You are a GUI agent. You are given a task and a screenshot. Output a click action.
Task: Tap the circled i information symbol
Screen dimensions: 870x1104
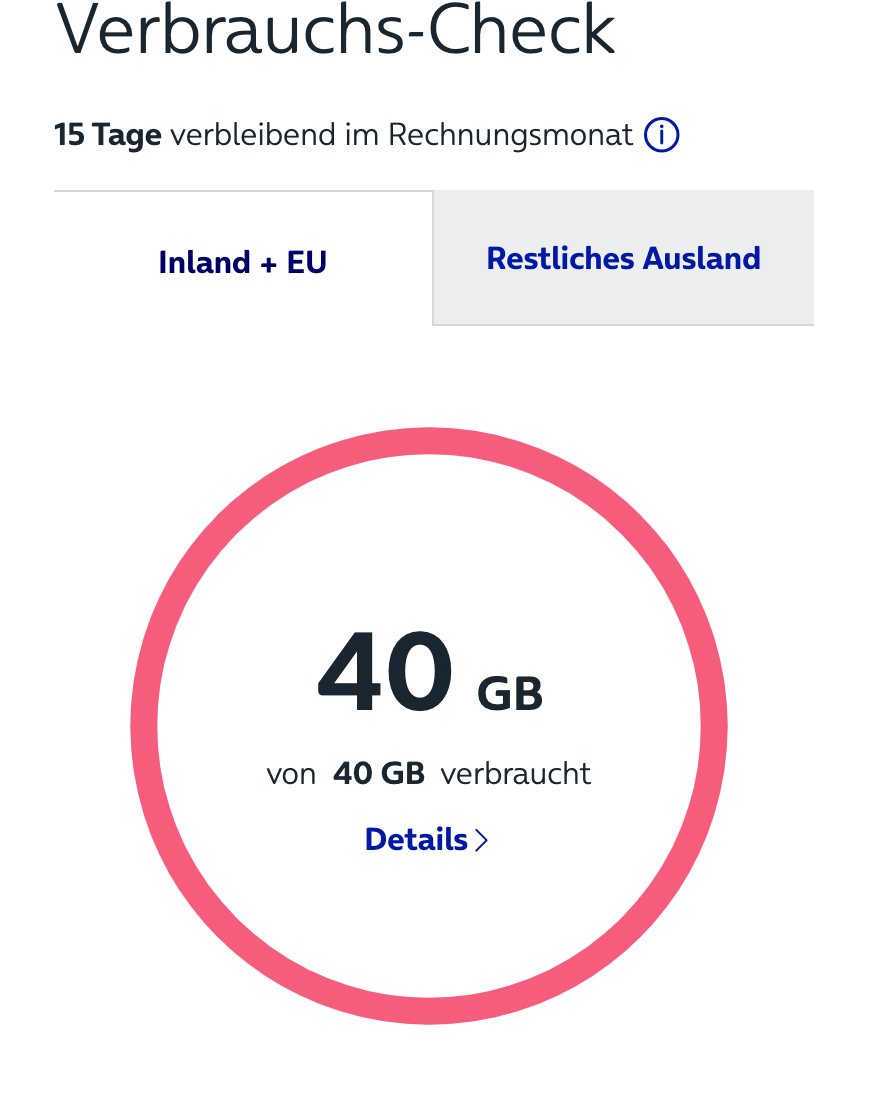click(661, 134)
